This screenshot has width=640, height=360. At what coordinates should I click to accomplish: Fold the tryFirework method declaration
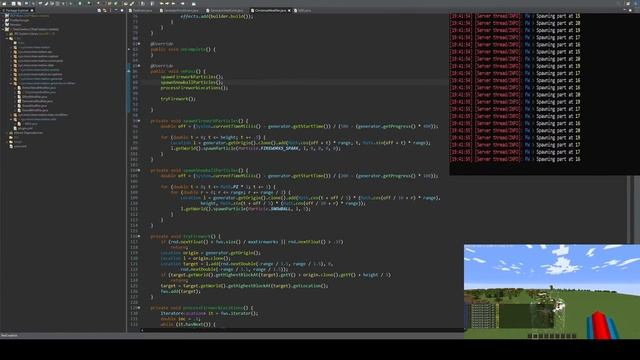click(139, 236)
